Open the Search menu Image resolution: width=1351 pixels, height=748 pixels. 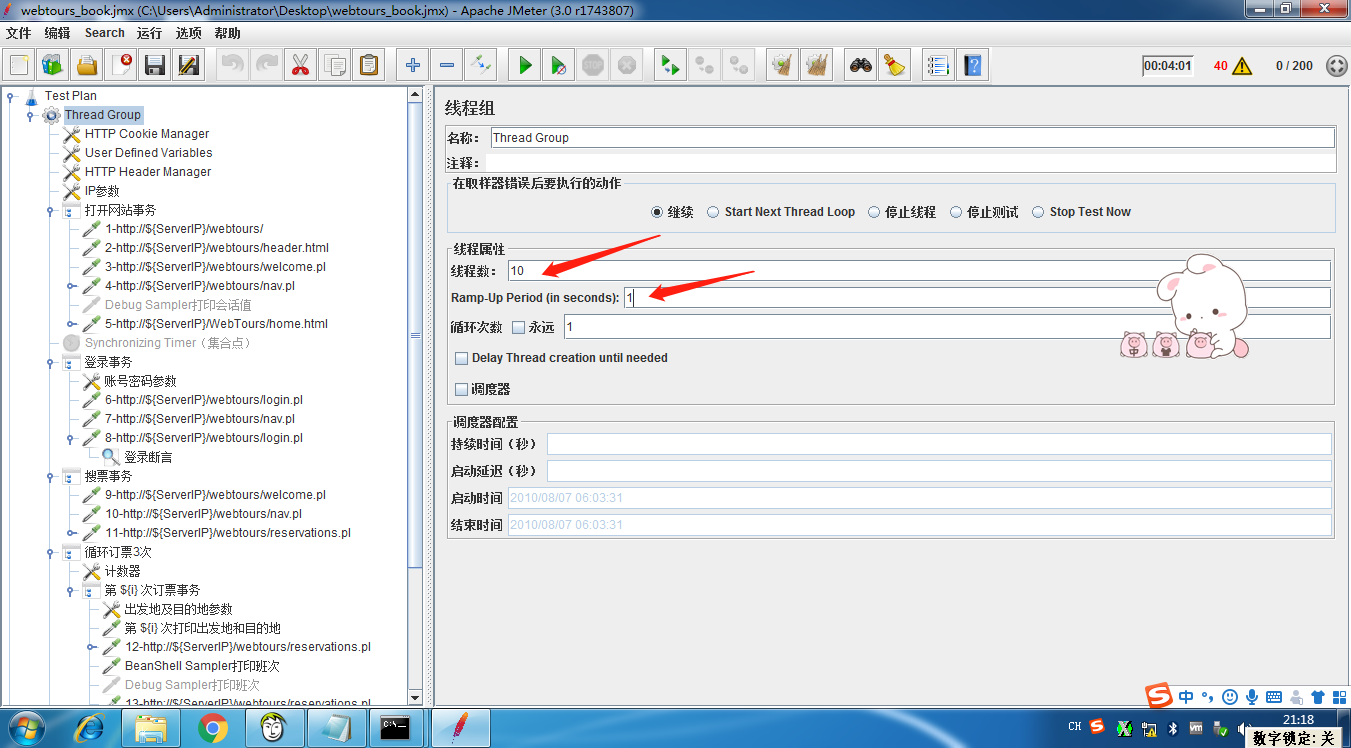coord(104,33)
